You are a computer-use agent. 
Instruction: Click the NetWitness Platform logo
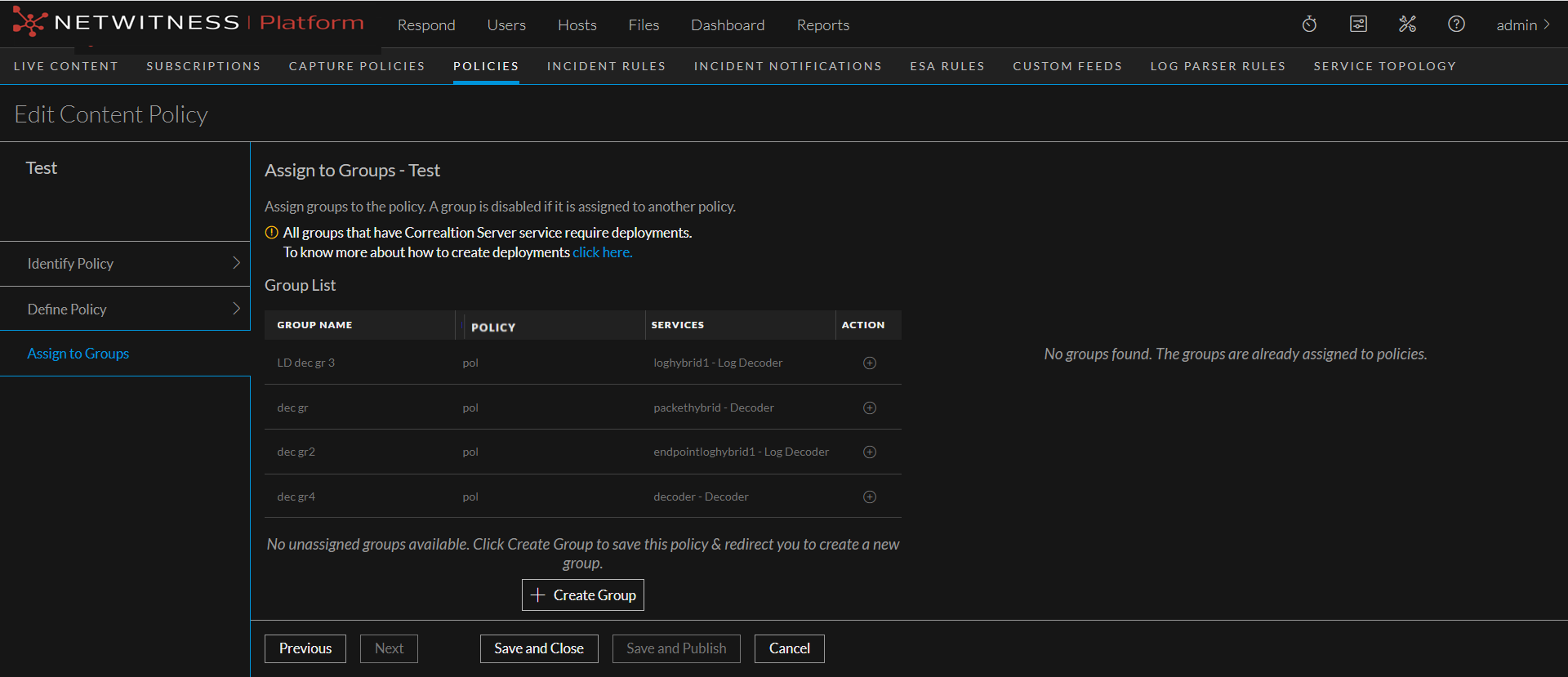point(189,22)
